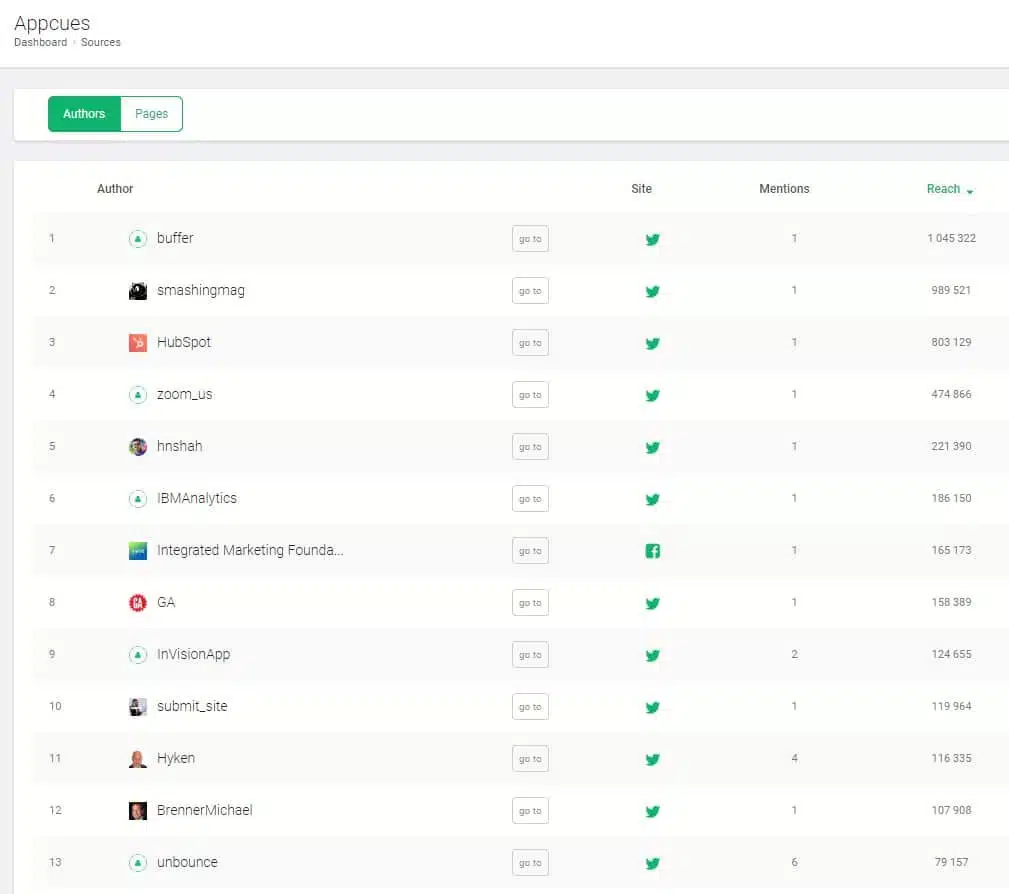The width and height of the screenshot is (1009, 894).
Task: Select the Authors tab
Action: click(x=84, y=114)
